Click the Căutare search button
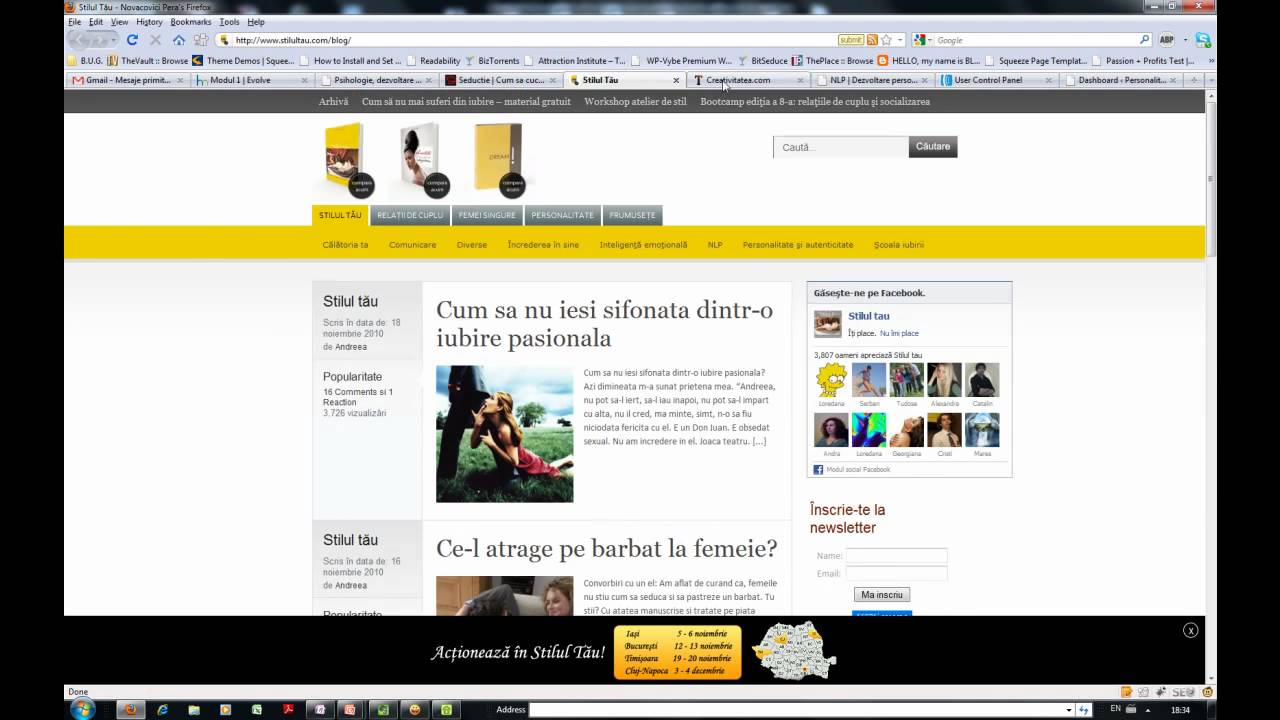The width and height of the screenshot is (1280, 720). point(933,147)
